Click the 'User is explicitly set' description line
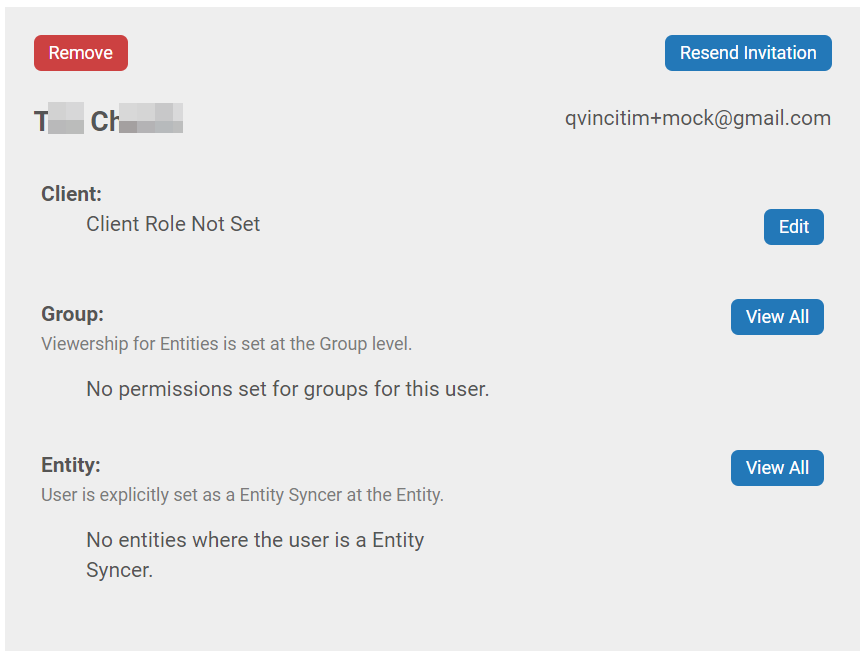The height and width of the screenshot is (653, 865). click(x=242, y=495)
